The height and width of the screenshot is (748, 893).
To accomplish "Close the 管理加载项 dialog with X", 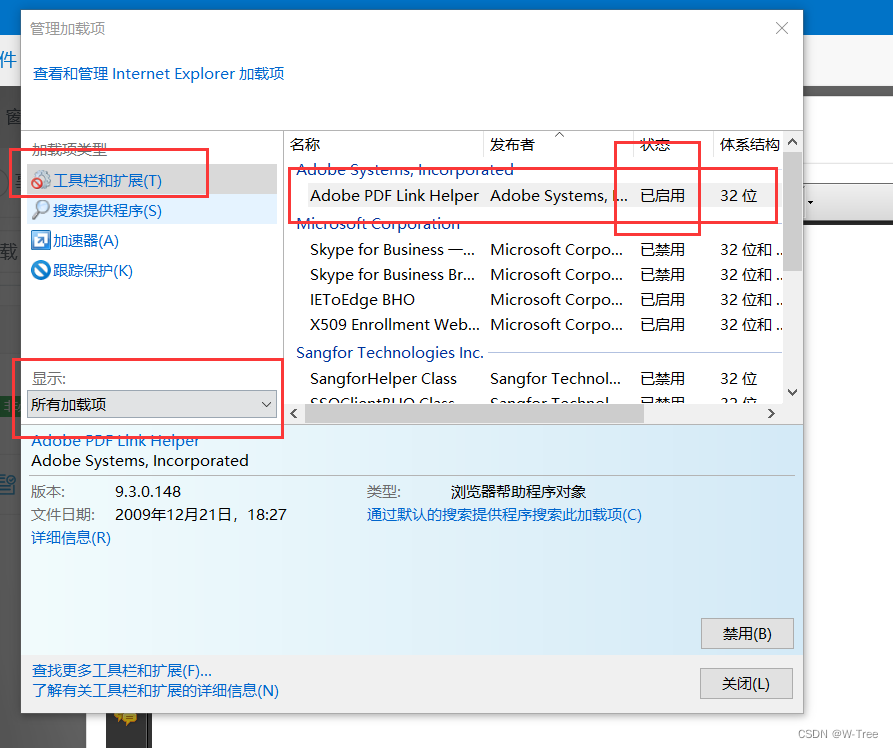I will (782, 28).
